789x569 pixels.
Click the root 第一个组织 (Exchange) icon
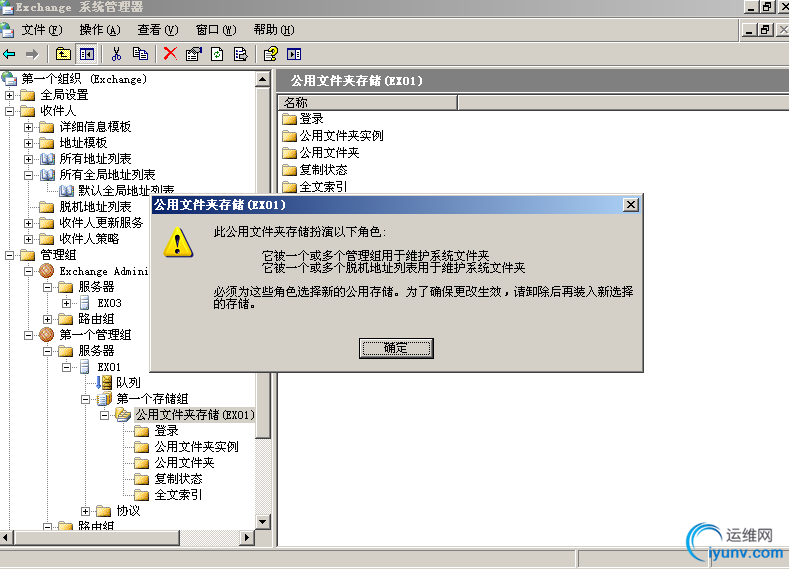tap(9, 79)
